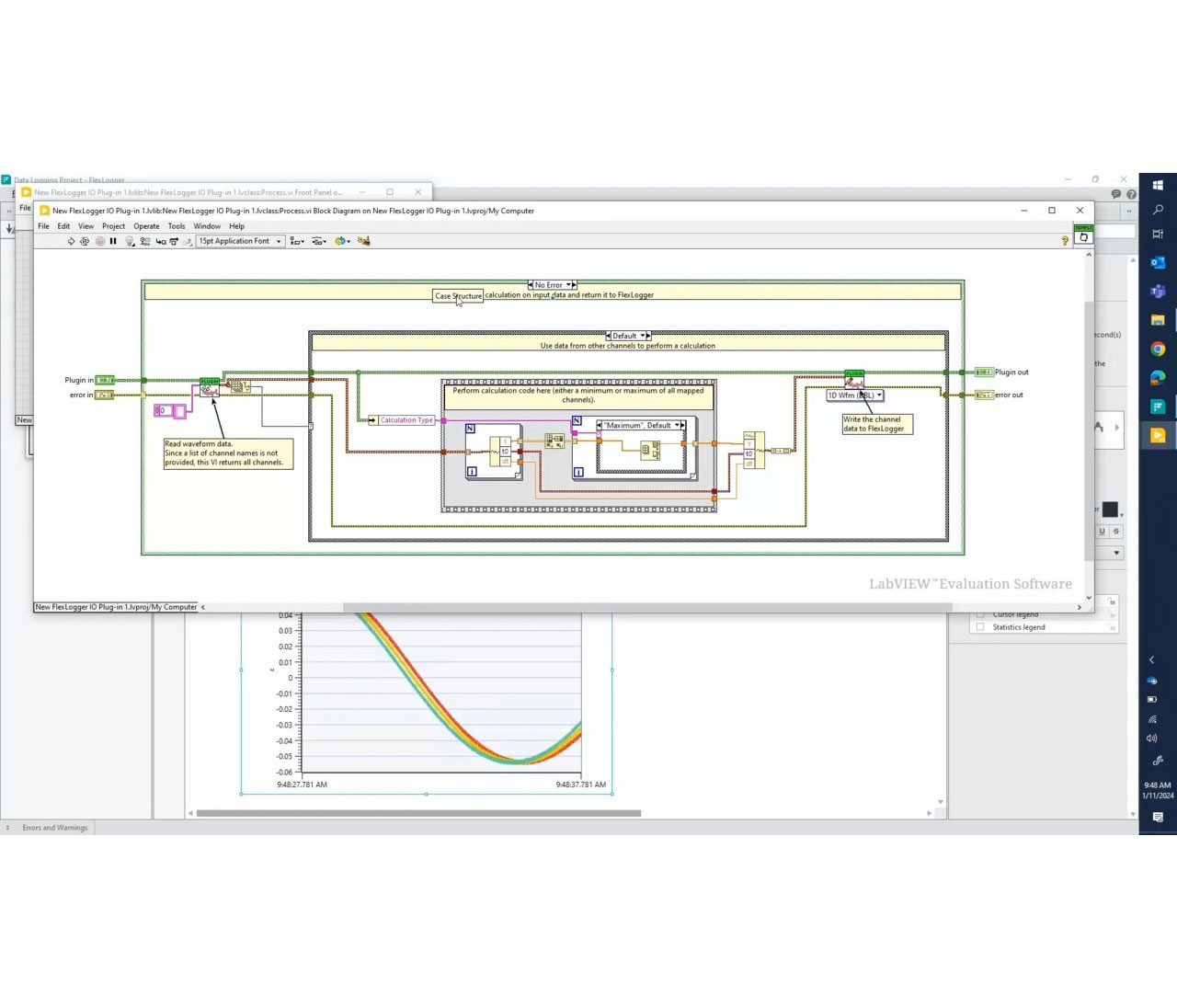Click Errors and Warnings in FlexLogger
Screen dimensions: 1177x1008
coord(54,828)
